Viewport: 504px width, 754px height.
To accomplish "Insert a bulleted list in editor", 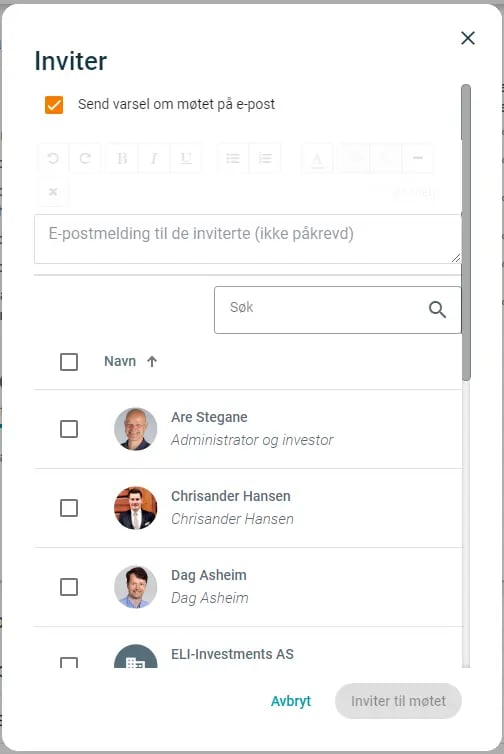I will (233, 158).
